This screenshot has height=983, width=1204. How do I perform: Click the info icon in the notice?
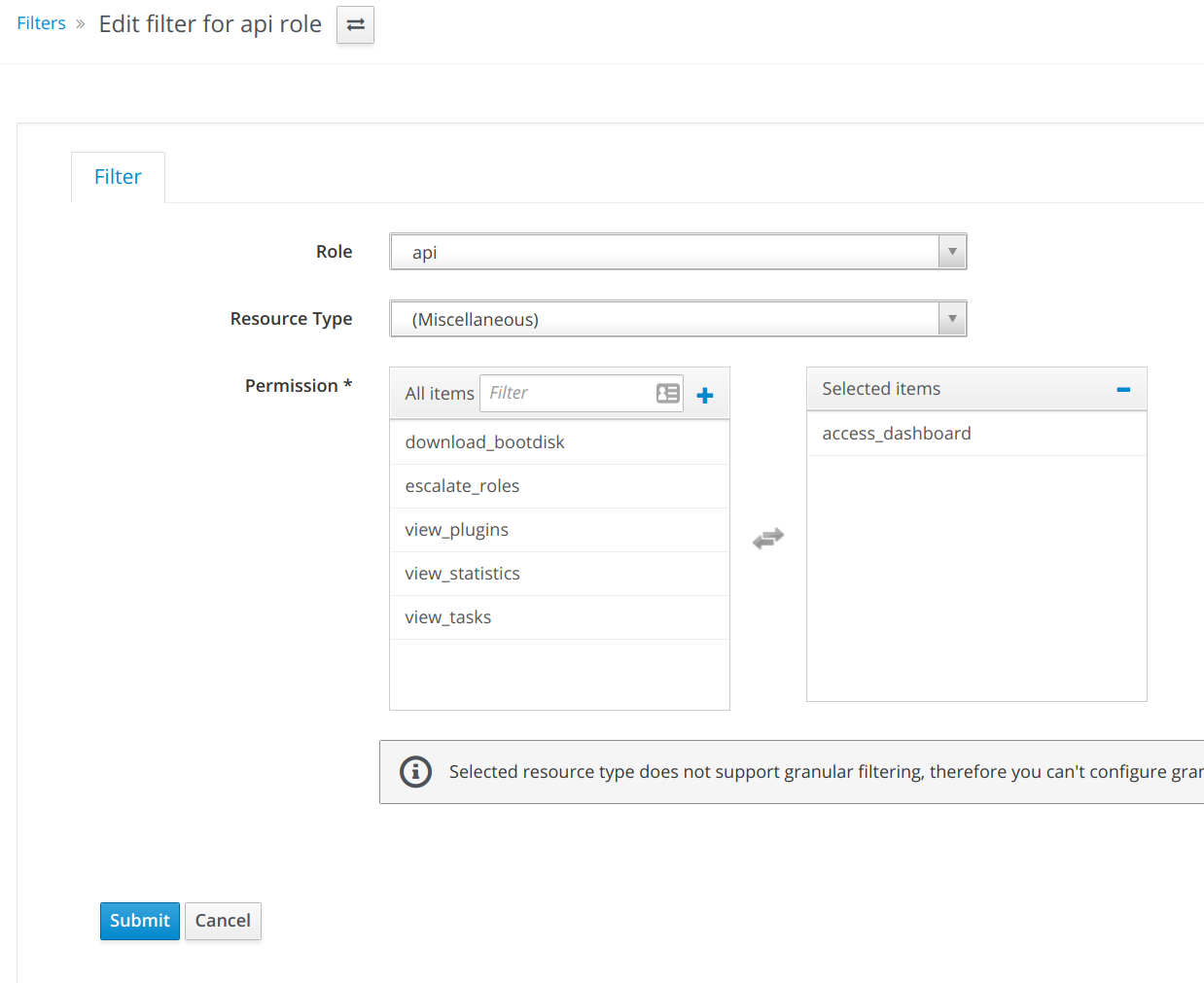coord(416,772)
